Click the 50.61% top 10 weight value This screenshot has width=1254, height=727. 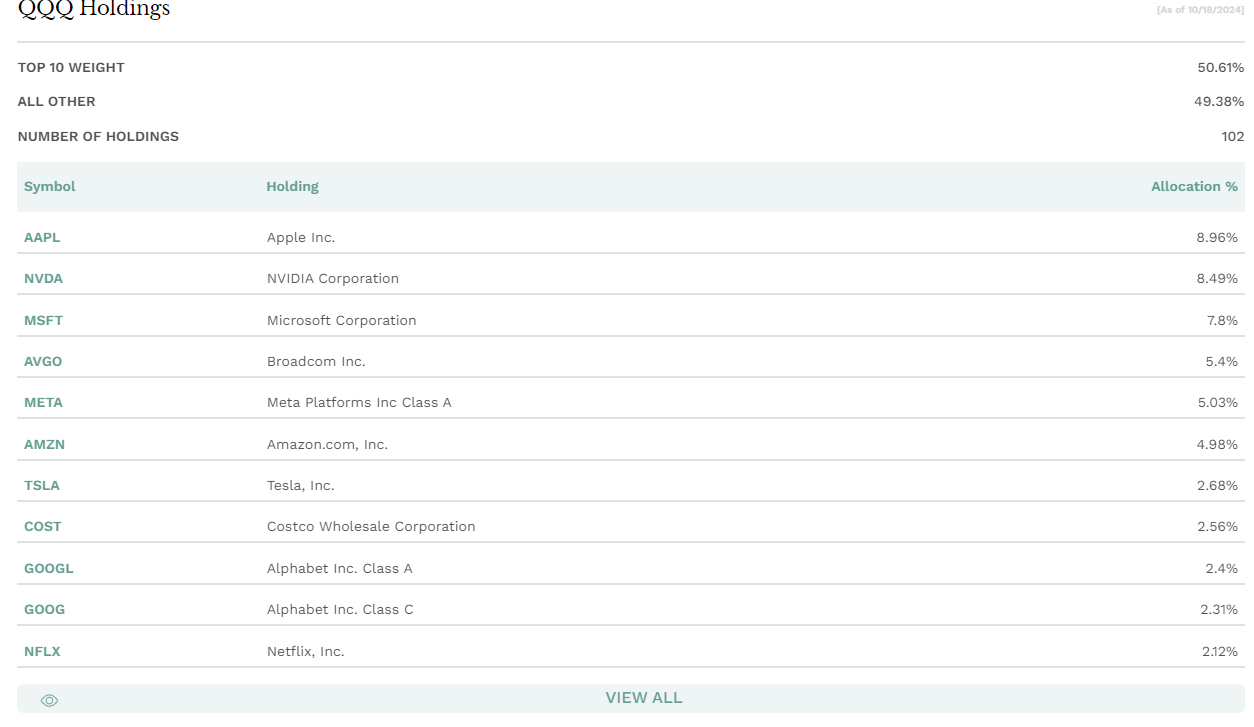1221,68
